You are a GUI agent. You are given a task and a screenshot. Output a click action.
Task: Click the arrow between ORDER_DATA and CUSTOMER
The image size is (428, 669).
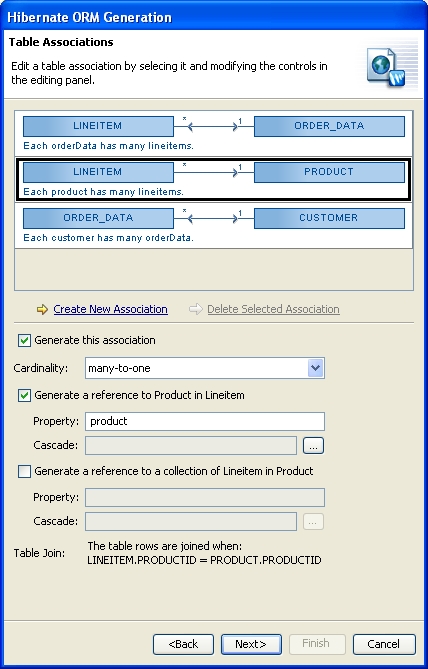click(213, 218)
